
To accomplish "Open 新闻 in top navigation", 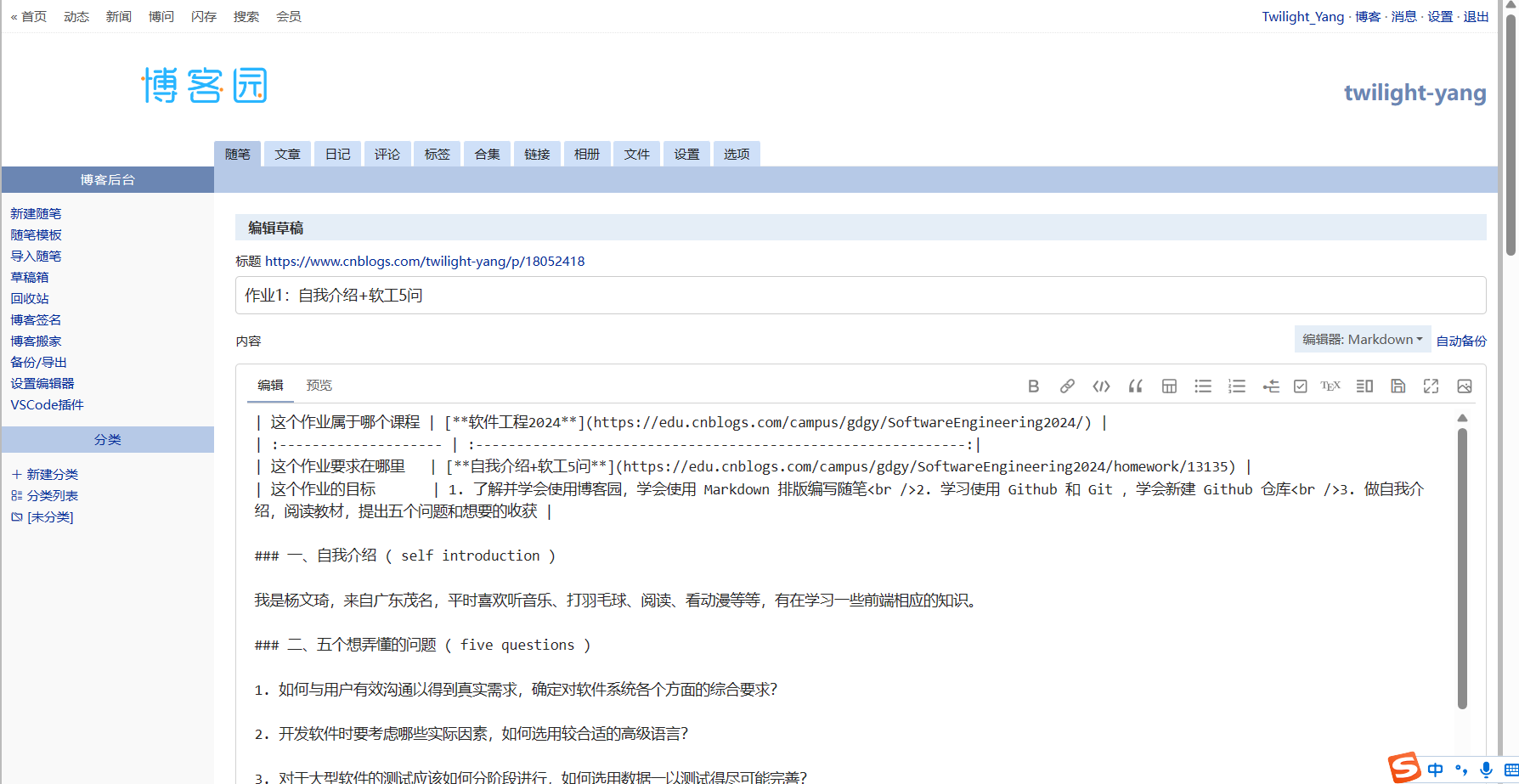I will coord(119,16).
